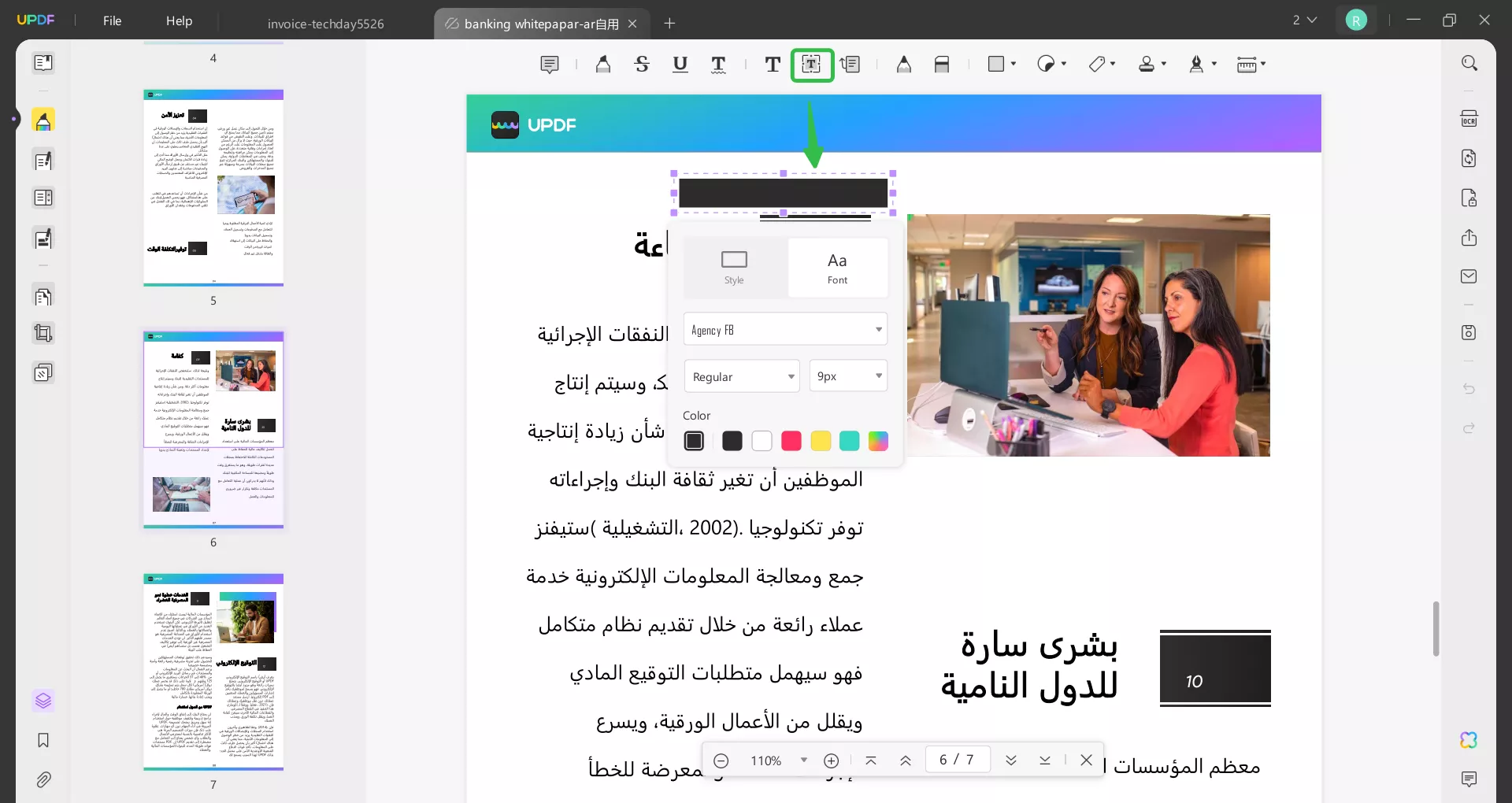Select the Highlighter annotation tool

click(x=603, y=65)
